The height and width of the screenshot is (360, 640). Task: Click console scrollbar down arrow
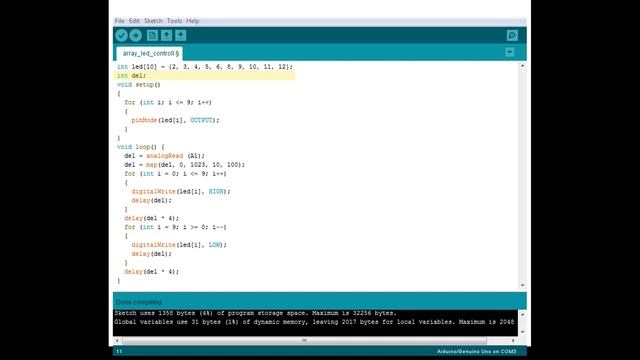click(522, 332)
